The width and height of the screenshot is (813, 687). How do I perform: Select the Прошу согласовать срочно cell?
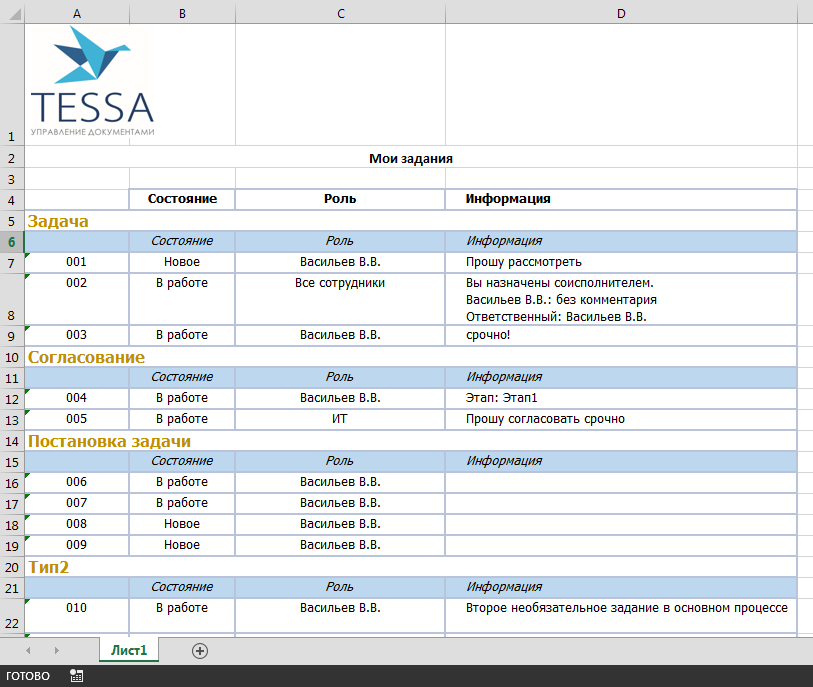coord(621,419)
